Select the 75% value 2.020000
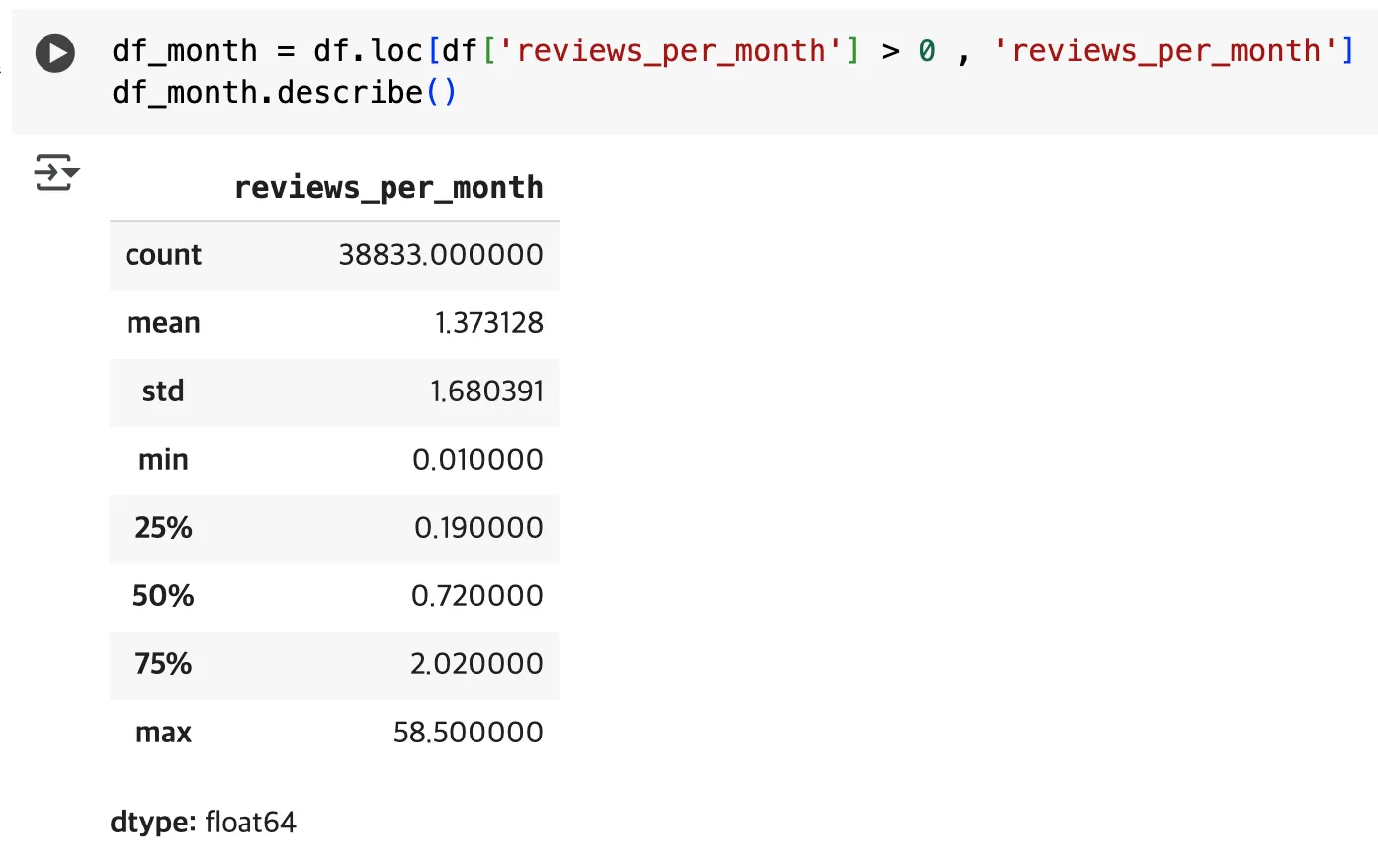The image size is (1378, 868). (476, 664)
